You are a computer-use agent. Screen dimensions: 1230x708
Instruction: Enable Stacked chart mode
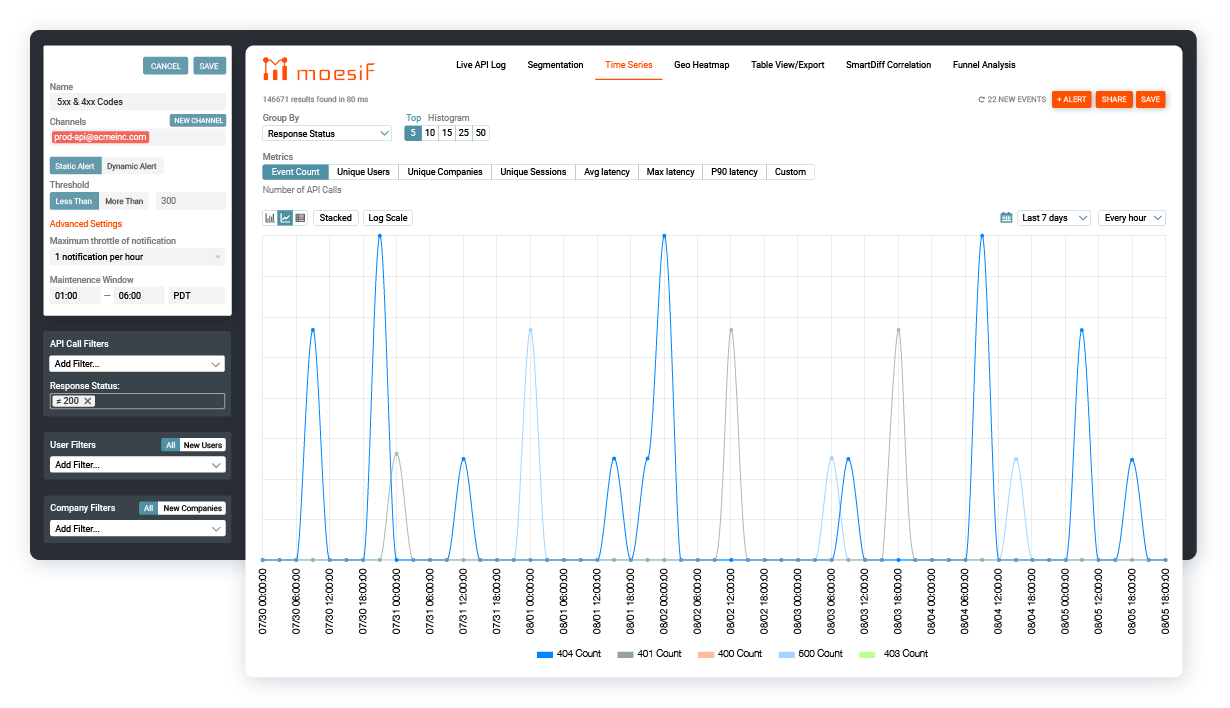tap(336, 218)
